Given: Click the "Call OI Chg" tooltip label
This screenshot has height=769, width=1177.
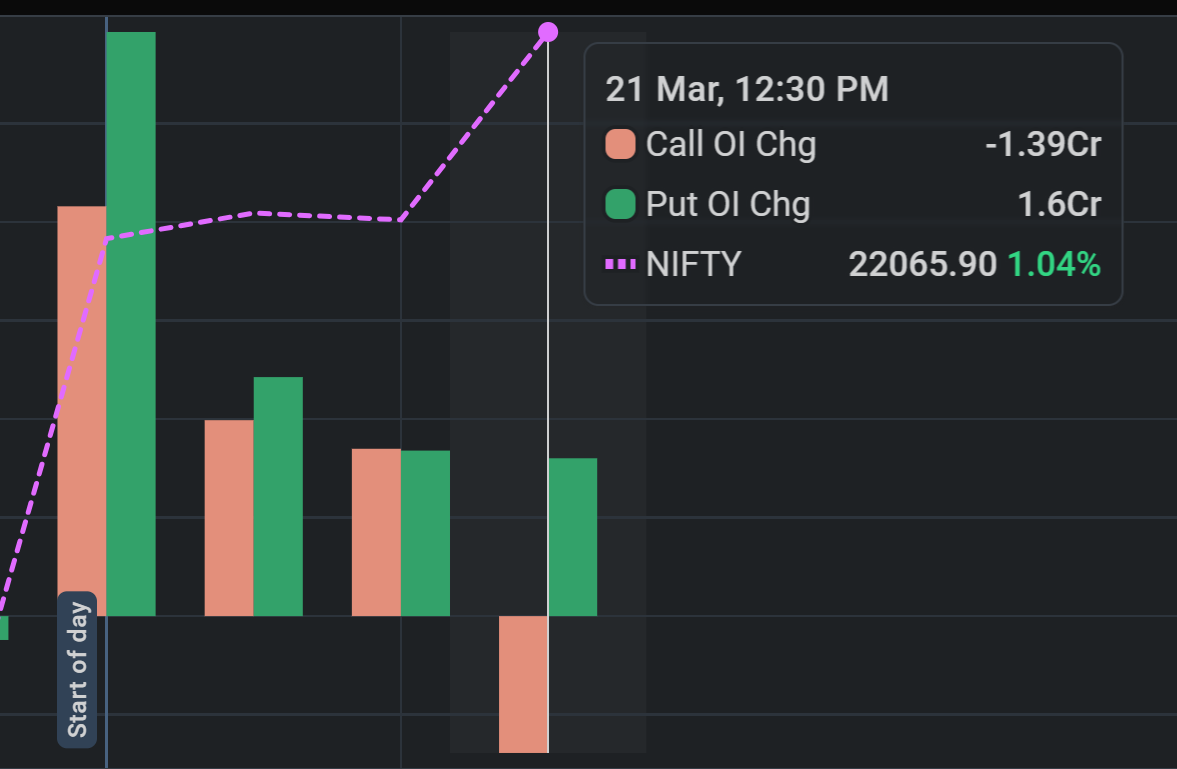Looking at the screenshot, I should click(731, 144).
